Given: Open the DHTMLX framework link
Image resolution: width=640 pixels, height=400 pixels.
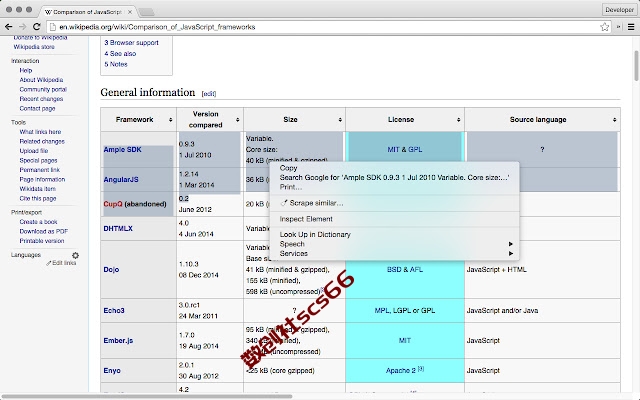Looking at the screenshot, I should (118, 228).
